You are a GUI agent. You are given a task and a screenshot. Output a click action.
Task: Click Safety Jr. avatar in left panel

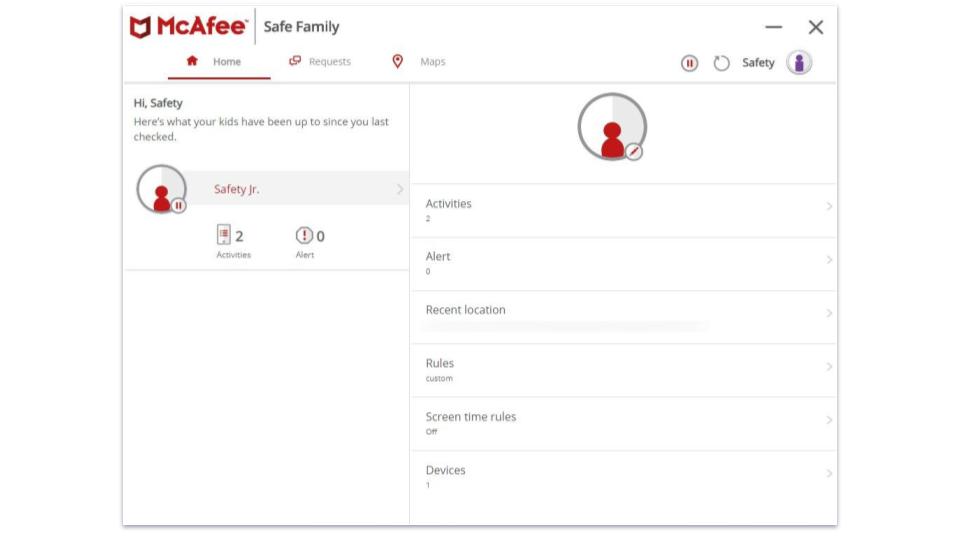pyautogui.click(x=161, y=189)
